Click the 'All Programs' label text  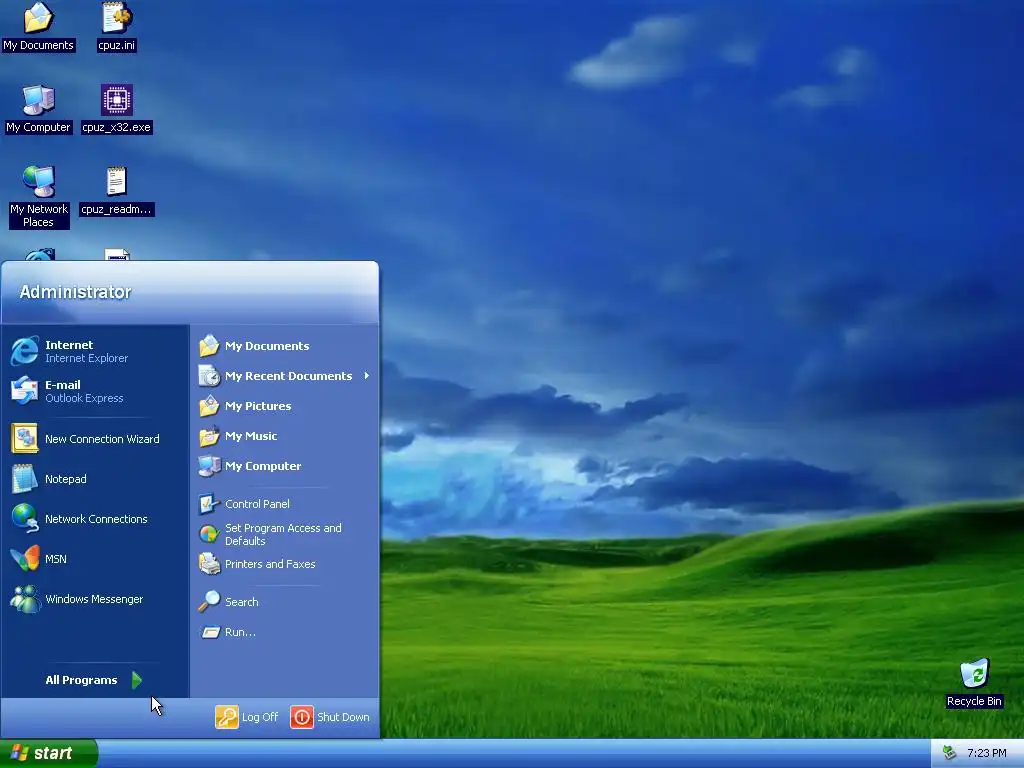81,680
